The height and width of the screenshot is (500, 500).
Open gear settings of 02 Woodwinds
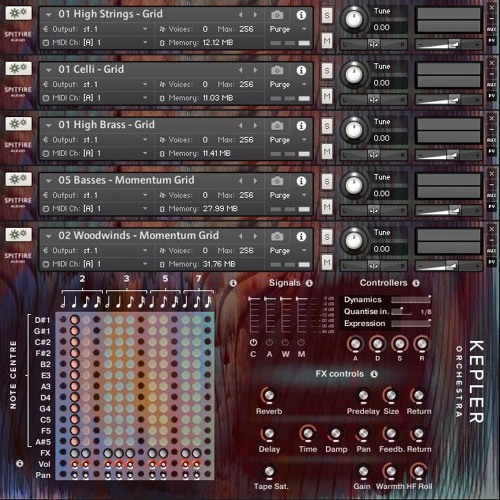tap(18, 235)
